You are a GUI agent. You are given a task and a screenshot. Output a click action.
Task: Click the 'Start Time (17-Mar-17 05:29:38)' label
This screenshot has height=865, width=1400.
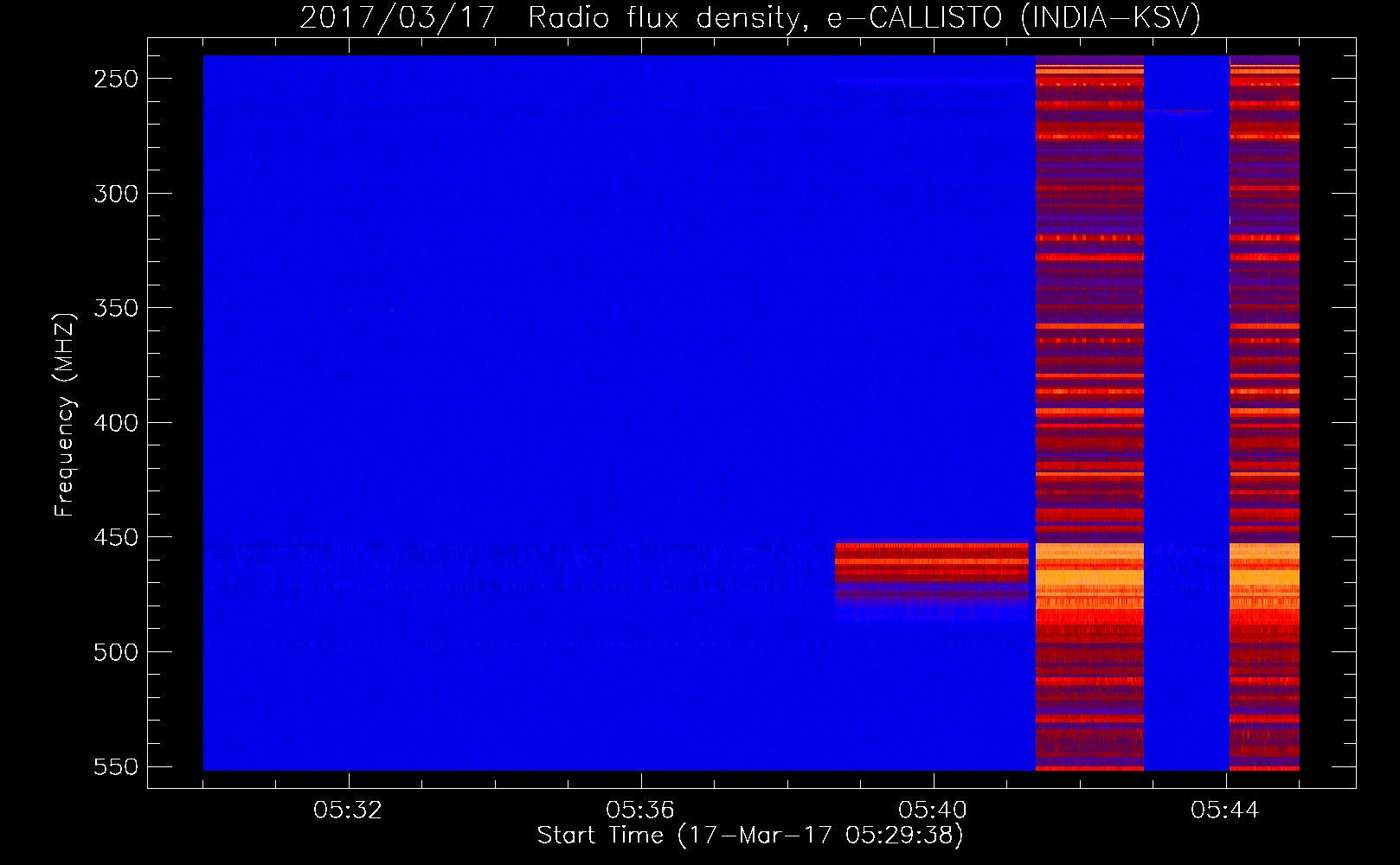coord(750,836)
